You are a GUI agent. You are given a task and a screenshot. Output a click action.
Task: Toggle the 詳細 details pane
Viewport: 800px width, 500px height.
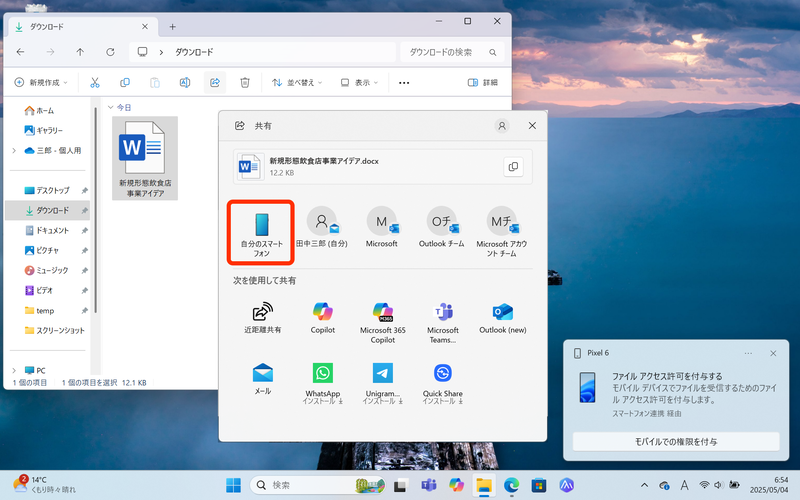point(483,83)
